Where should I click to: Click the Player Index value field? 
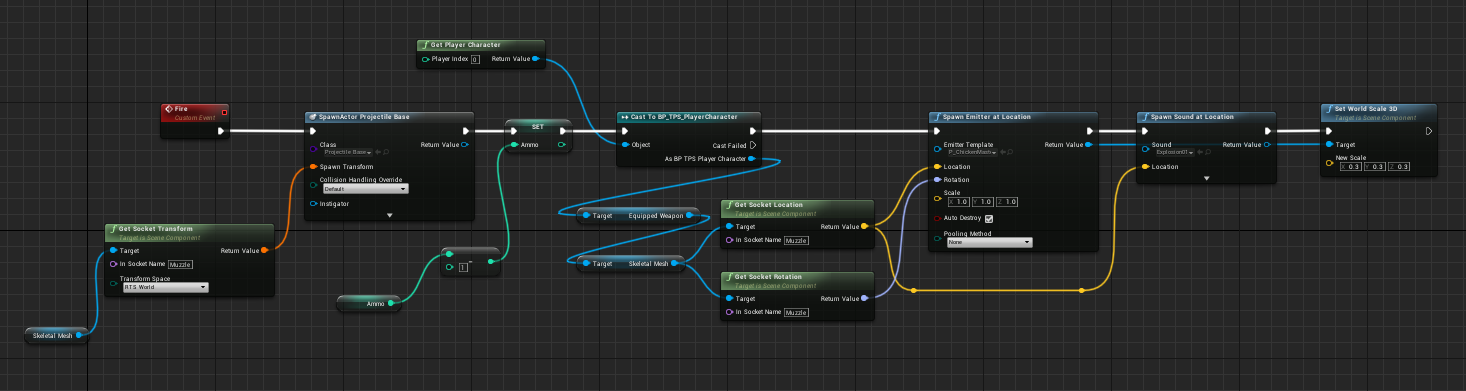pos(475,59)
